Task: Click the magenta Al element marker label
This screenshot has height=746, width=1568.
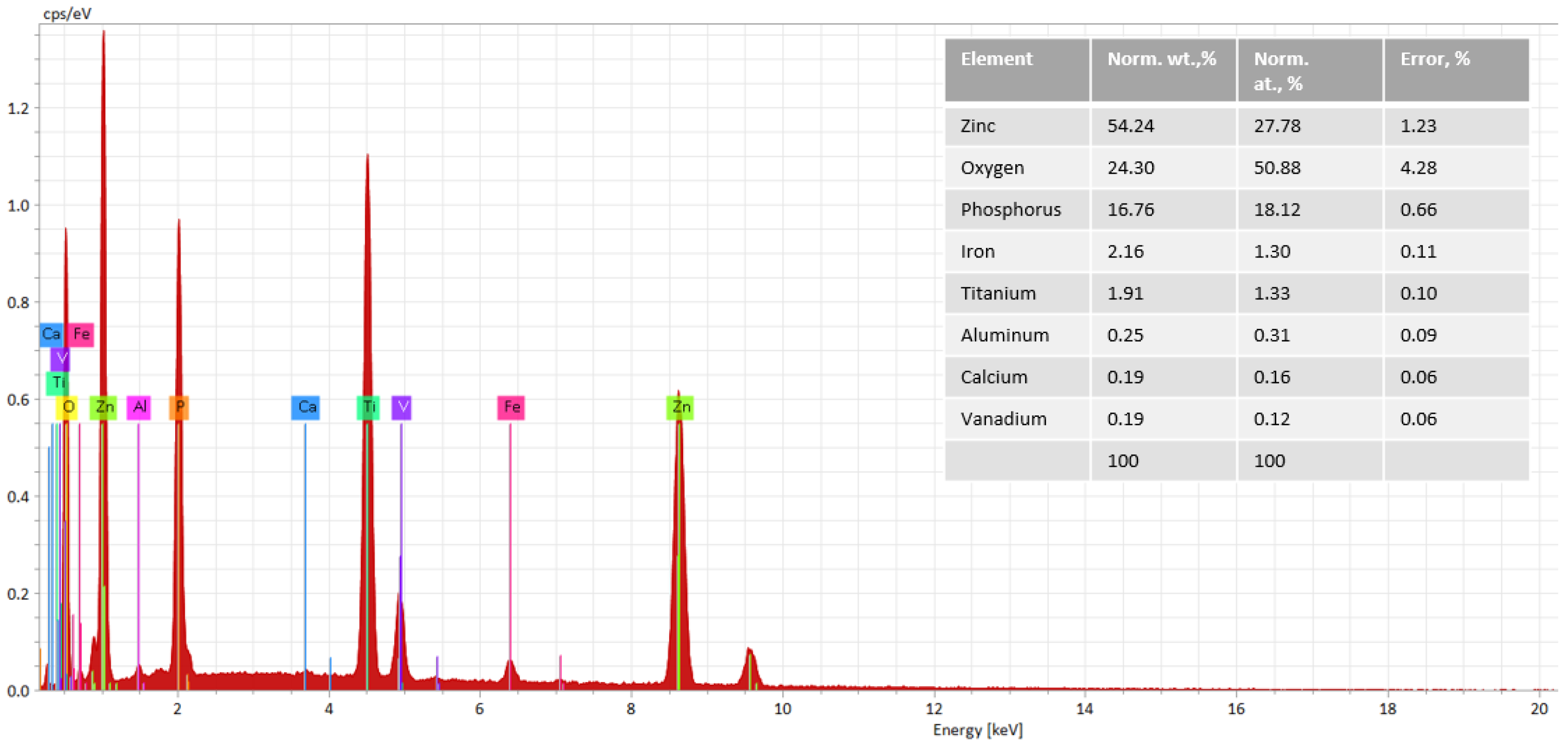Action: click(x=139, y=407)
